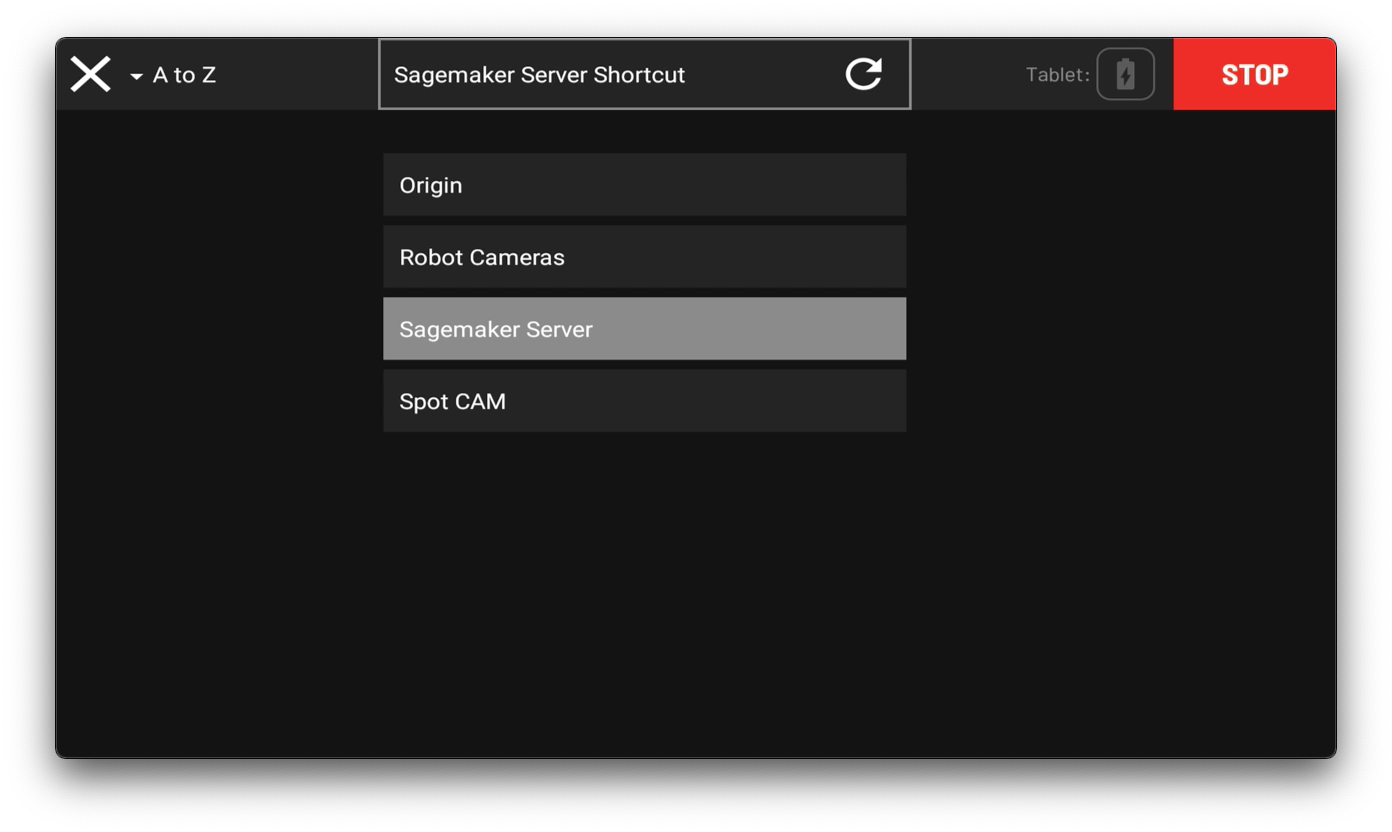Focus the Sagemaker Server Shortcut name field
The width and height of the screenshot is (1392, 832).
(644, 74)
